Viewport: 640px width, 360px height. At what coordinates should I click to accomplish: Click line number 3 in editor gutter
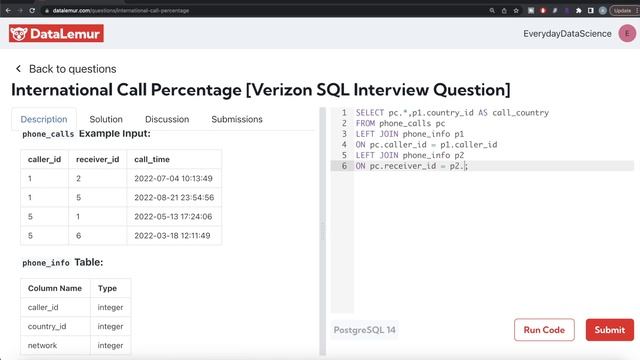point(344,134)
